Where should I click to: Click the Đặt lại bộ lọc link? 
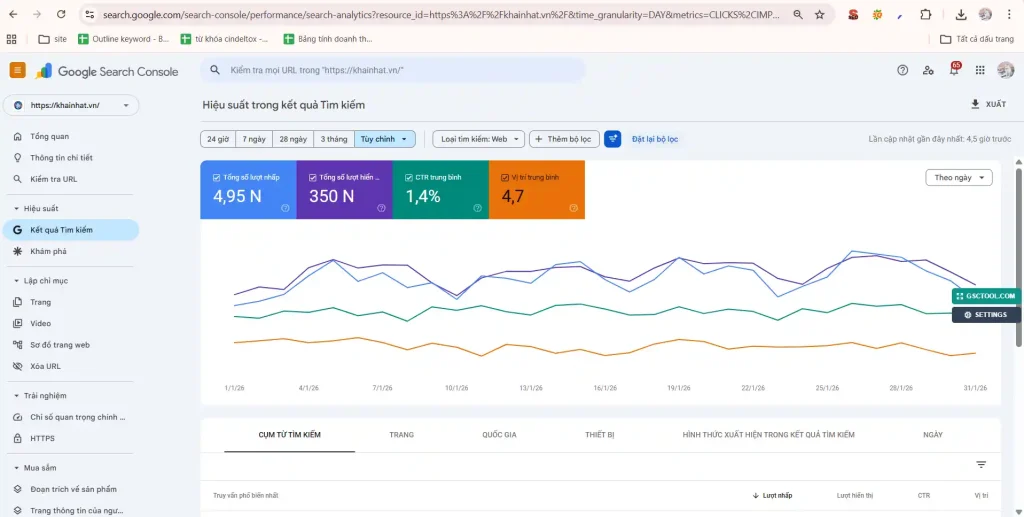point(655,139)
